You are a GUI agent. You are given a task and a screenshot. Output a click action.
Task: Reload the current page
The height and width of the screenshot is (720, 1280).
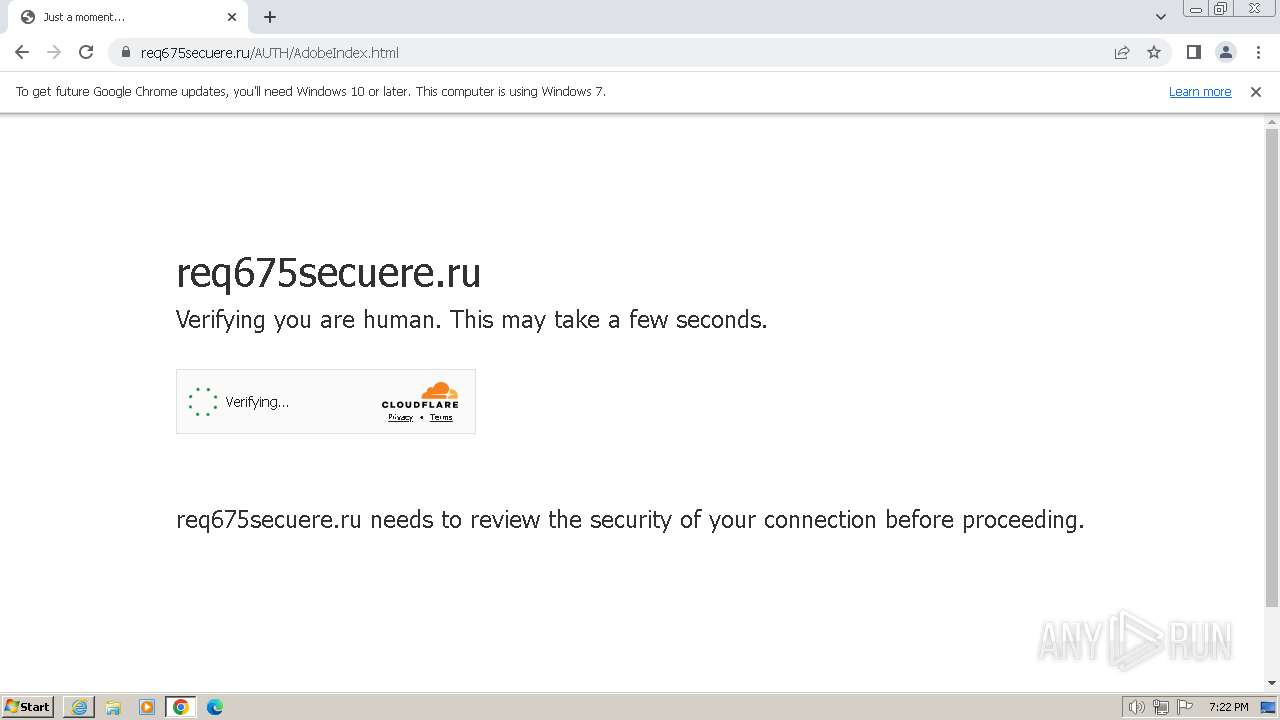[x=86, y=53]
